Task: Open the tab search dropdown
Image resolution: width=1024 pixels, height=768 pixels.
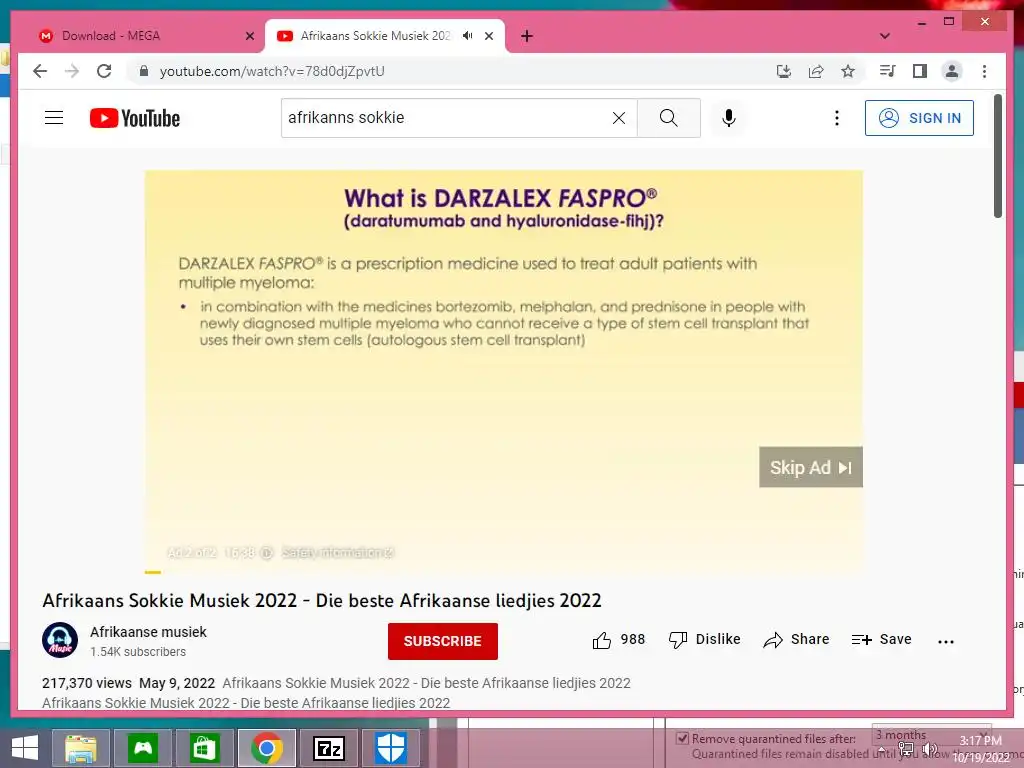Action: tap(885, 36)
